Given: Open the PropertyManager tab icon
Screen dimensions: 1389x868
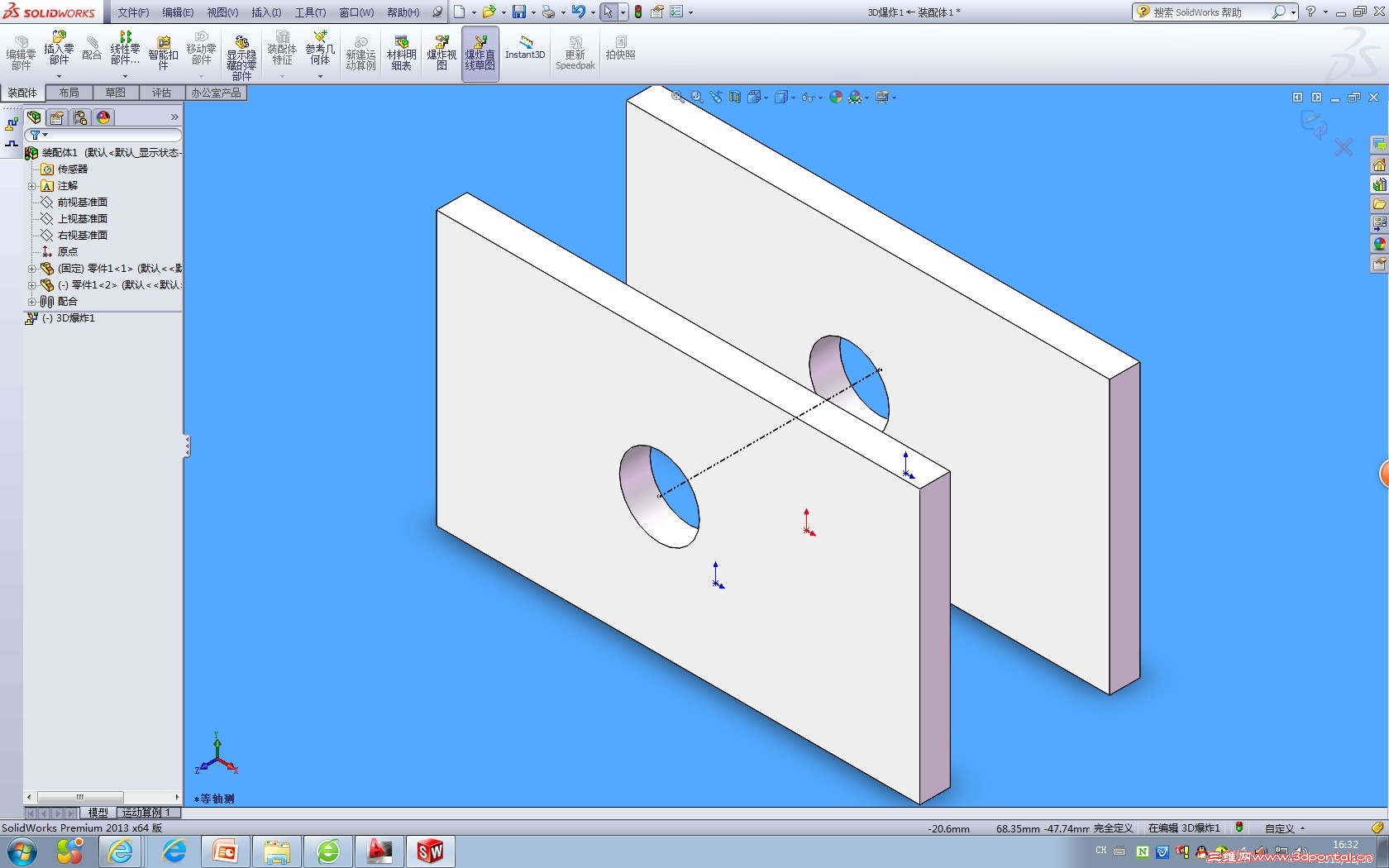Looking at the screenshot, I should (57, 117).
